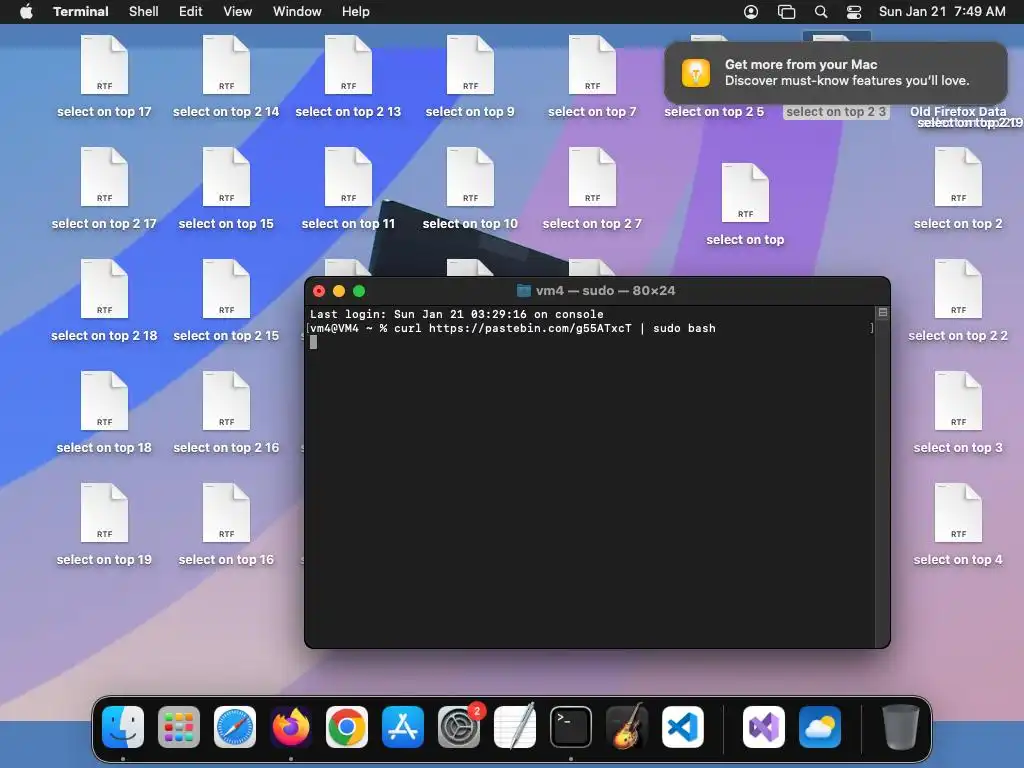
Task: Open the Weather app in dock
Action: coord(820,727)
